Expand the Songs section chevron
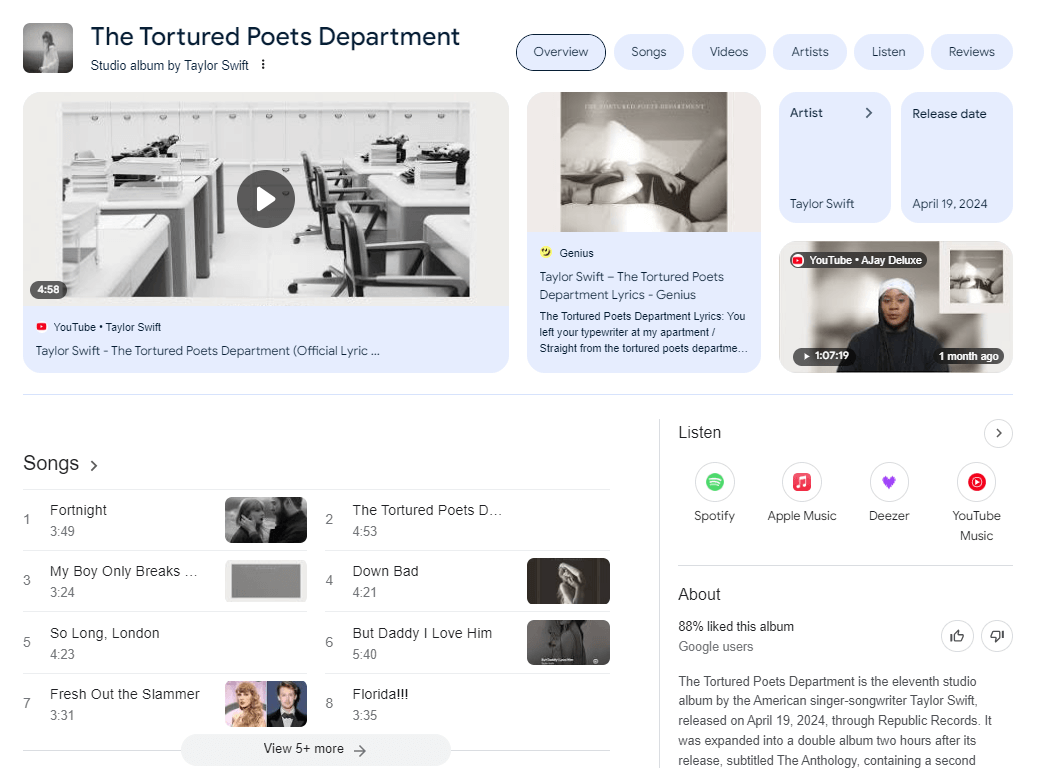The image size is (1048, 768). (x=93, y=464)
